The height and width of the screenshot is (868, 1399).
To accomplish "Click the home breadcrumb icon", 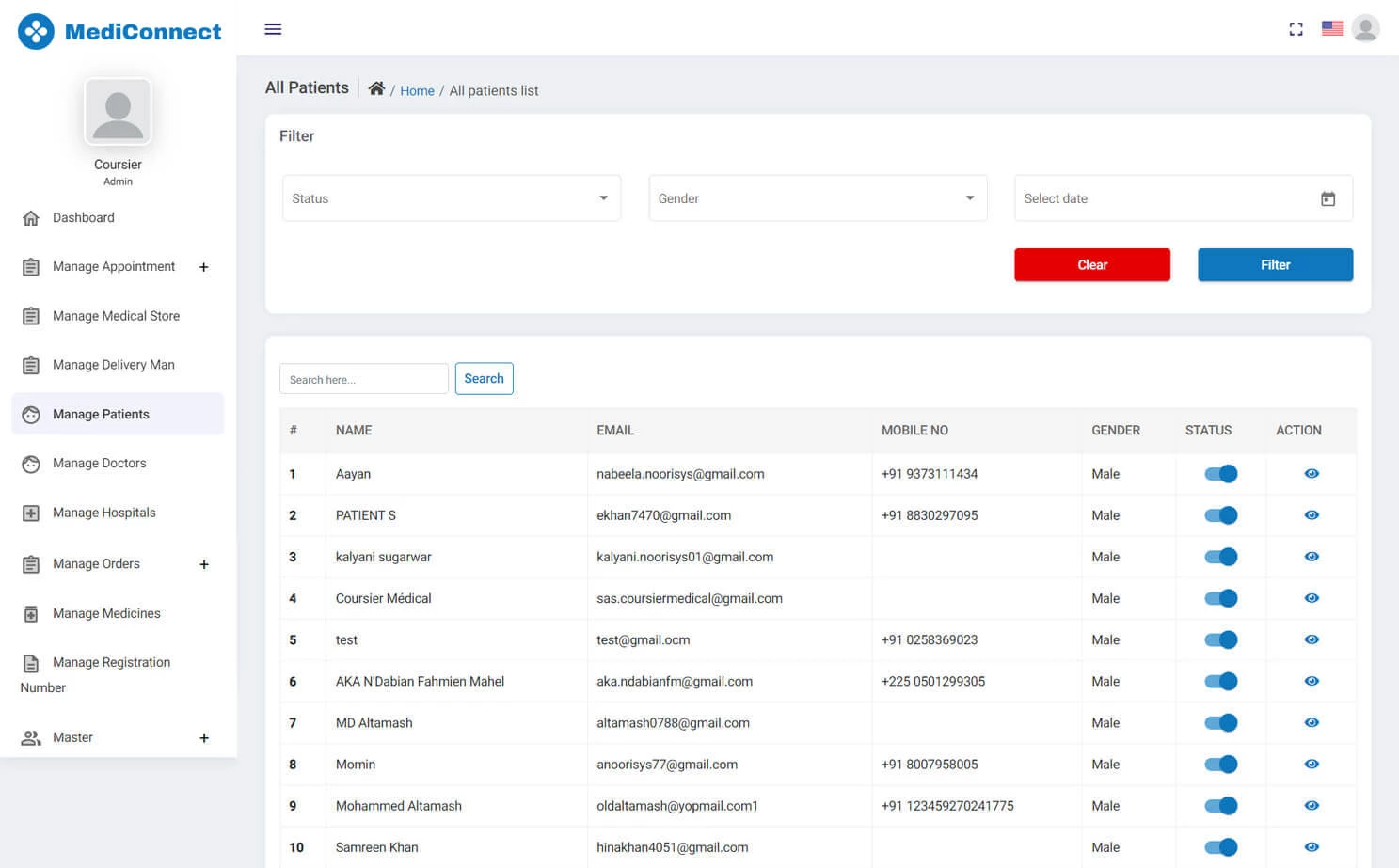I will click(x=376, y=87).
